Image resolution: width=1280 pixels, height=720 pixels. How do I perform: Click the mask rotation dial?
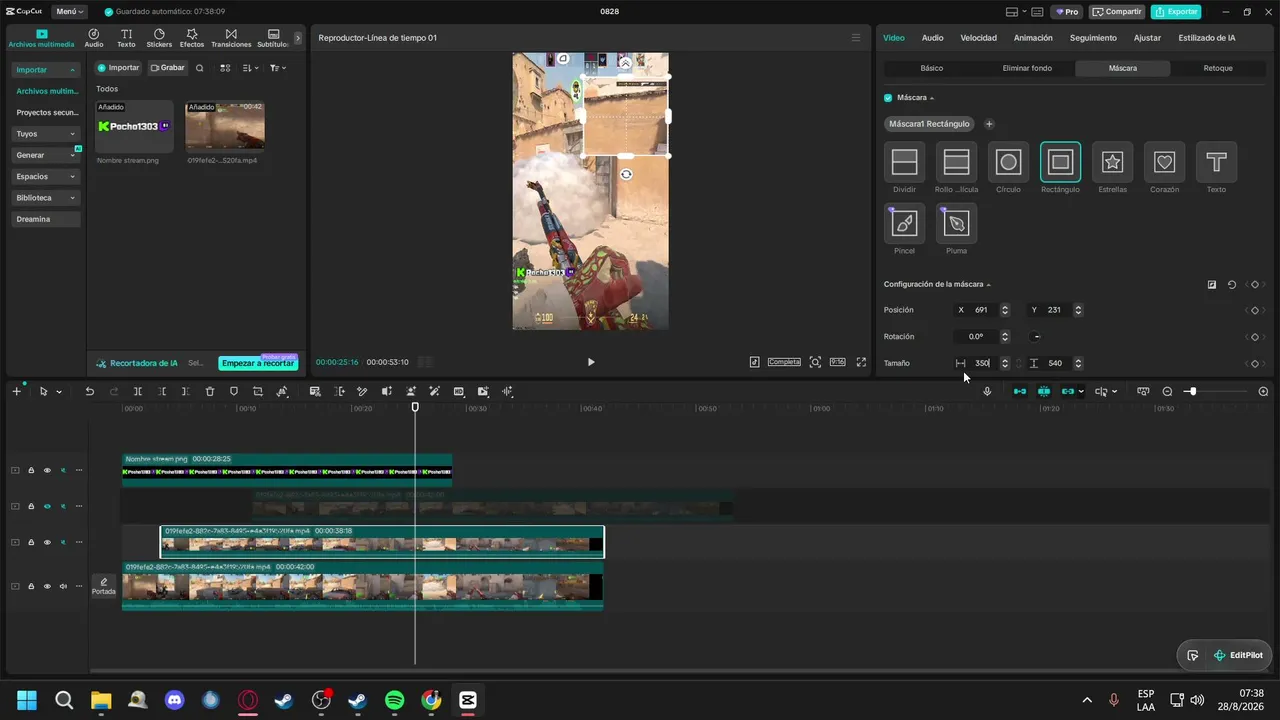(1036, 337)
